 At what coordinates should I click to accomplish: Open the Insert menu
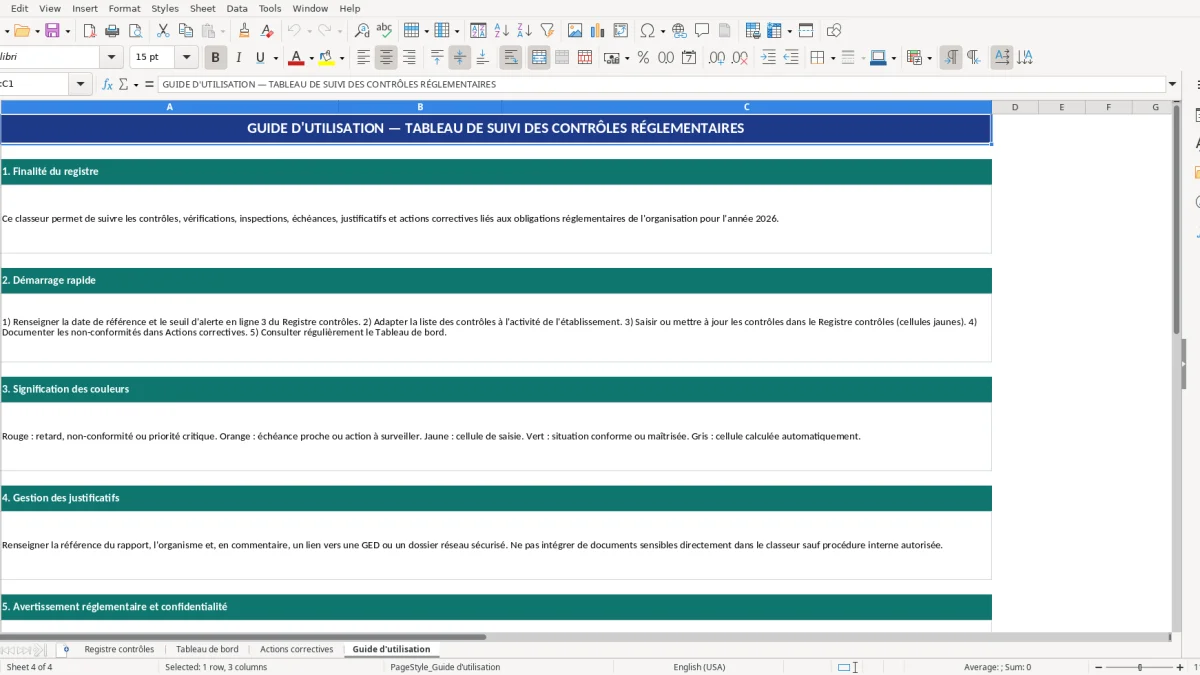(x=85, y=8)
